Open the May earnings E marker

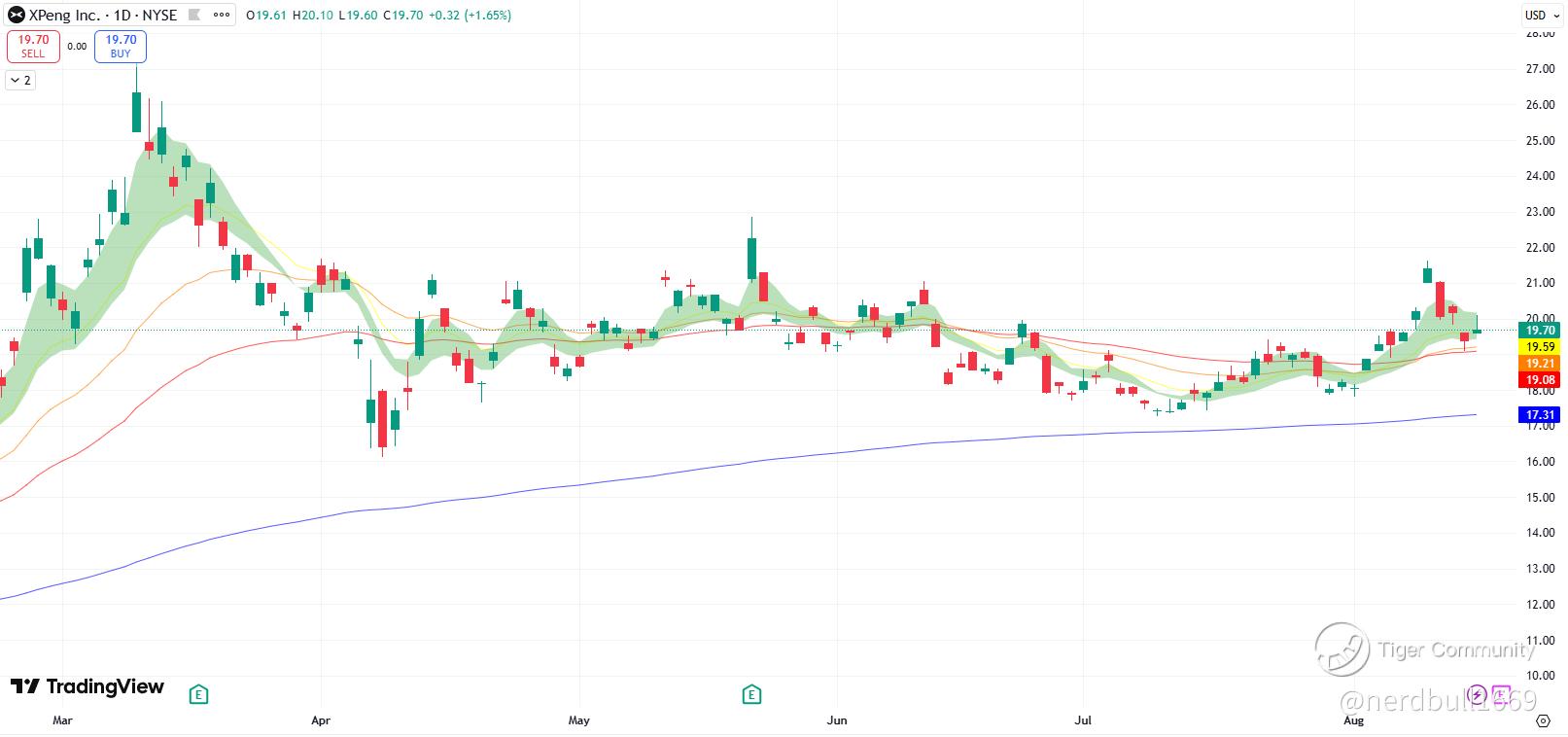751,694
